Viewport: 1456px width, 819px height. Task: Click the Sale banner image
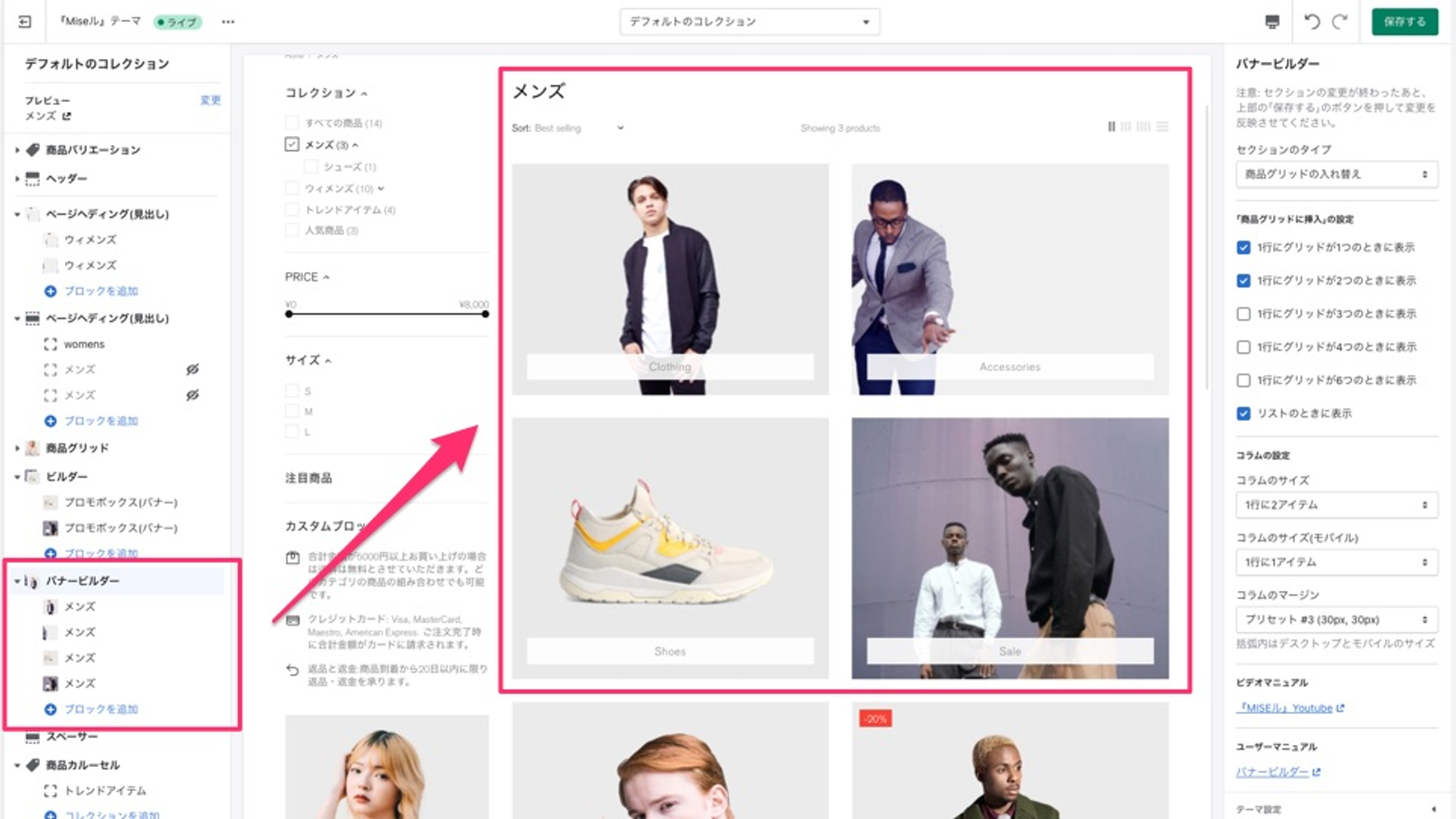tap(1010, 548)
